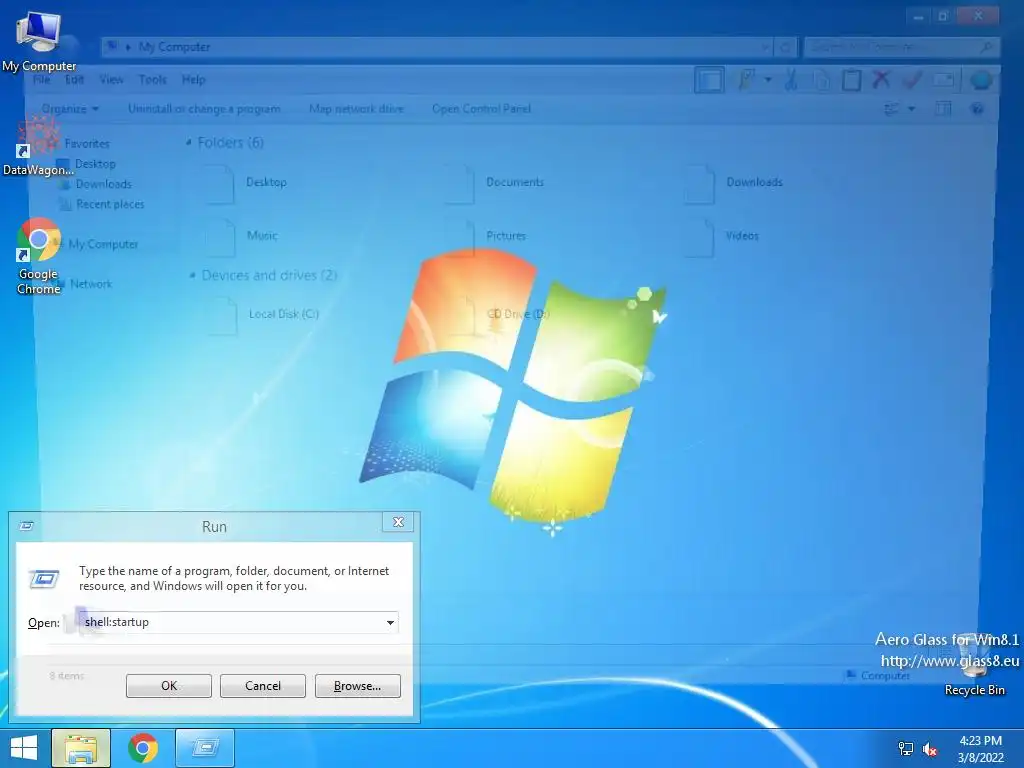Collapse the Folders (6) group

[x=189, y=142]
